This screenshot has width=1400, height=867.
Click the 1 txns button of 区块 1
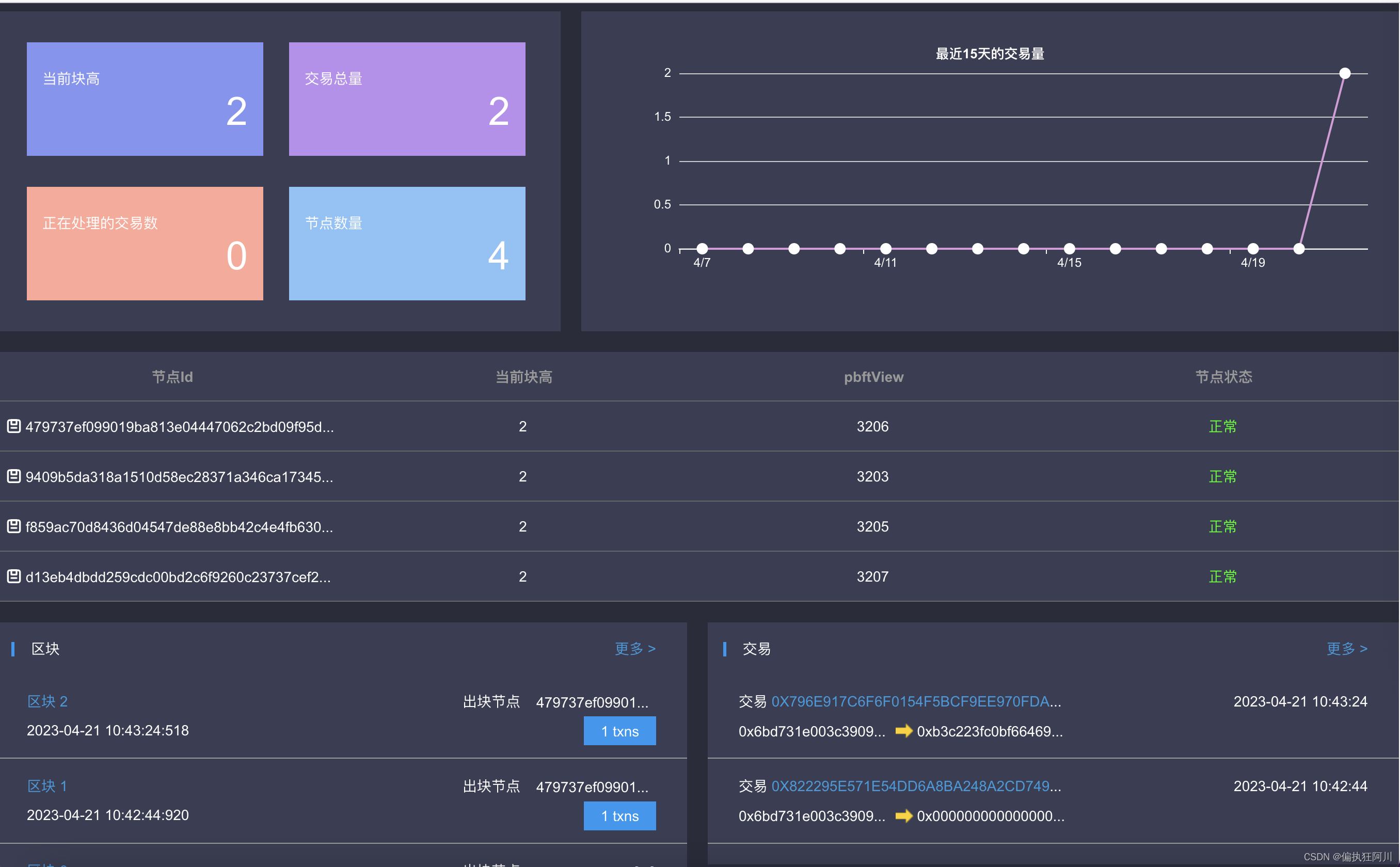[619, 815]
